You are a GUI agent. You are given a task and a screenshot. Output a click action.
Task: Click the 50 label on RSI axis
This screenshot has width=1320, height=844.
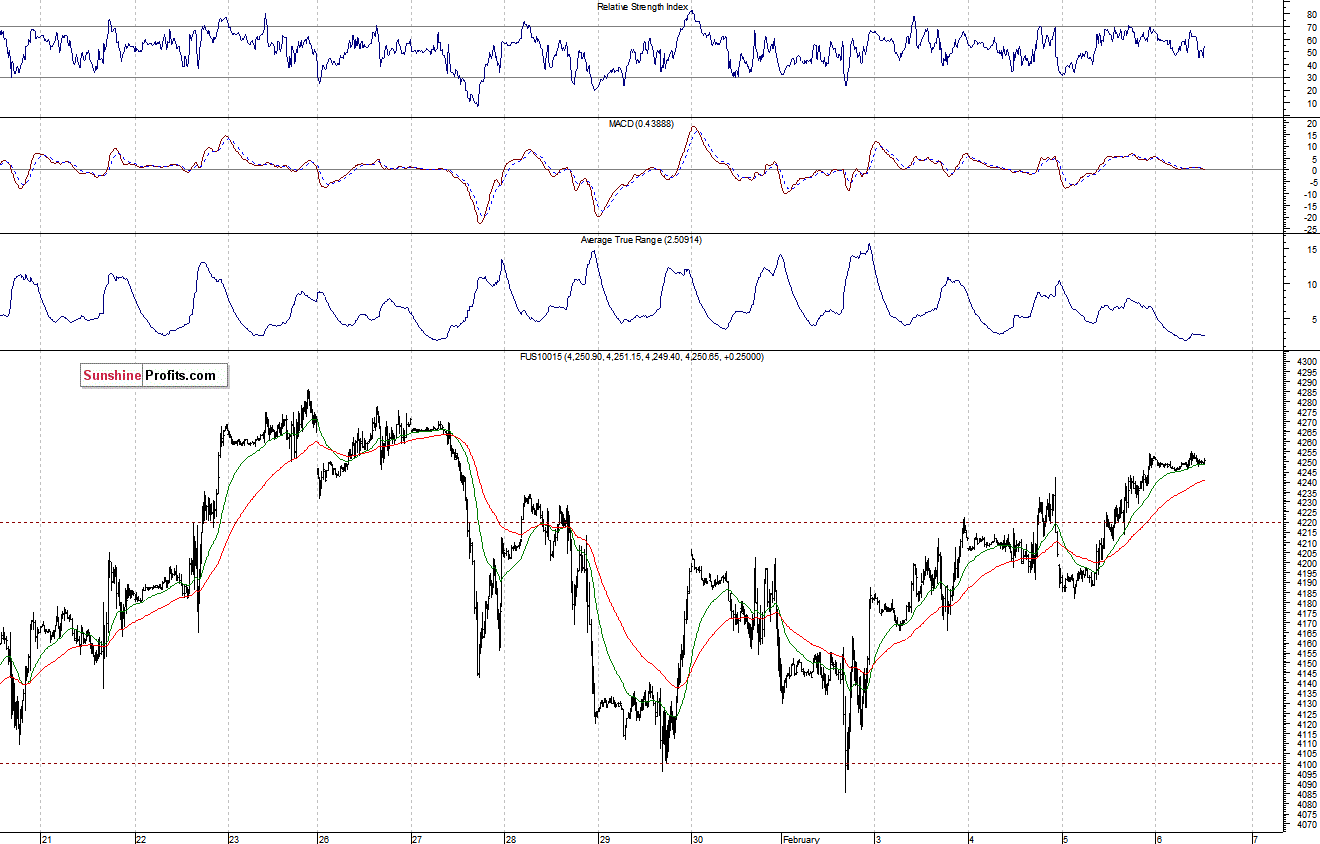point(1311,53)
